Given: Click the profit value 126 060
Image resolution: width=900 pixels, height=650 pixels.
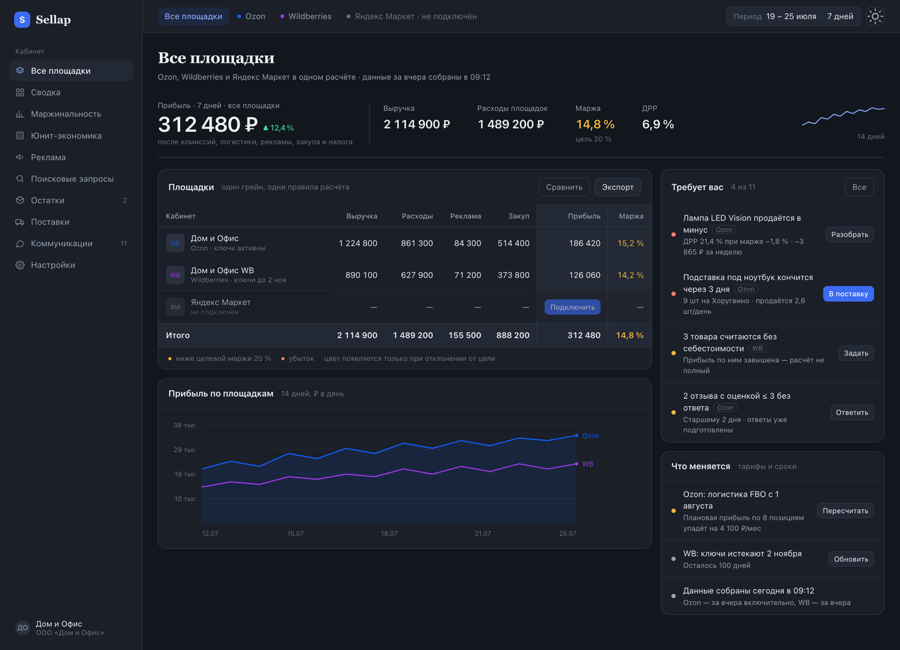Looking at the screenshot, I should pos(584,276).
